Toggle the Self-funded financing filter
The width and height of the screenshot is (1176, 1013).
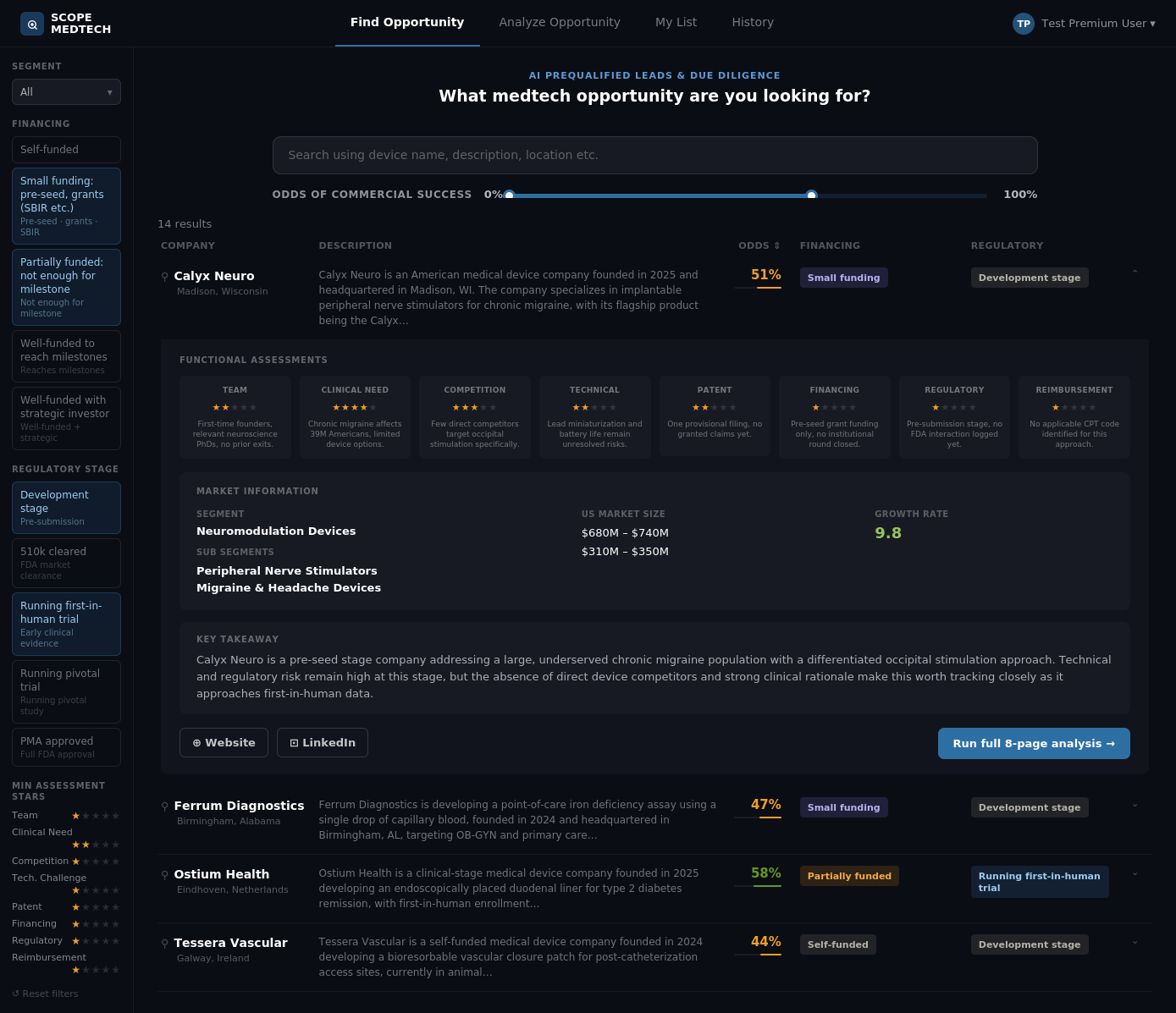coord(66,150)
